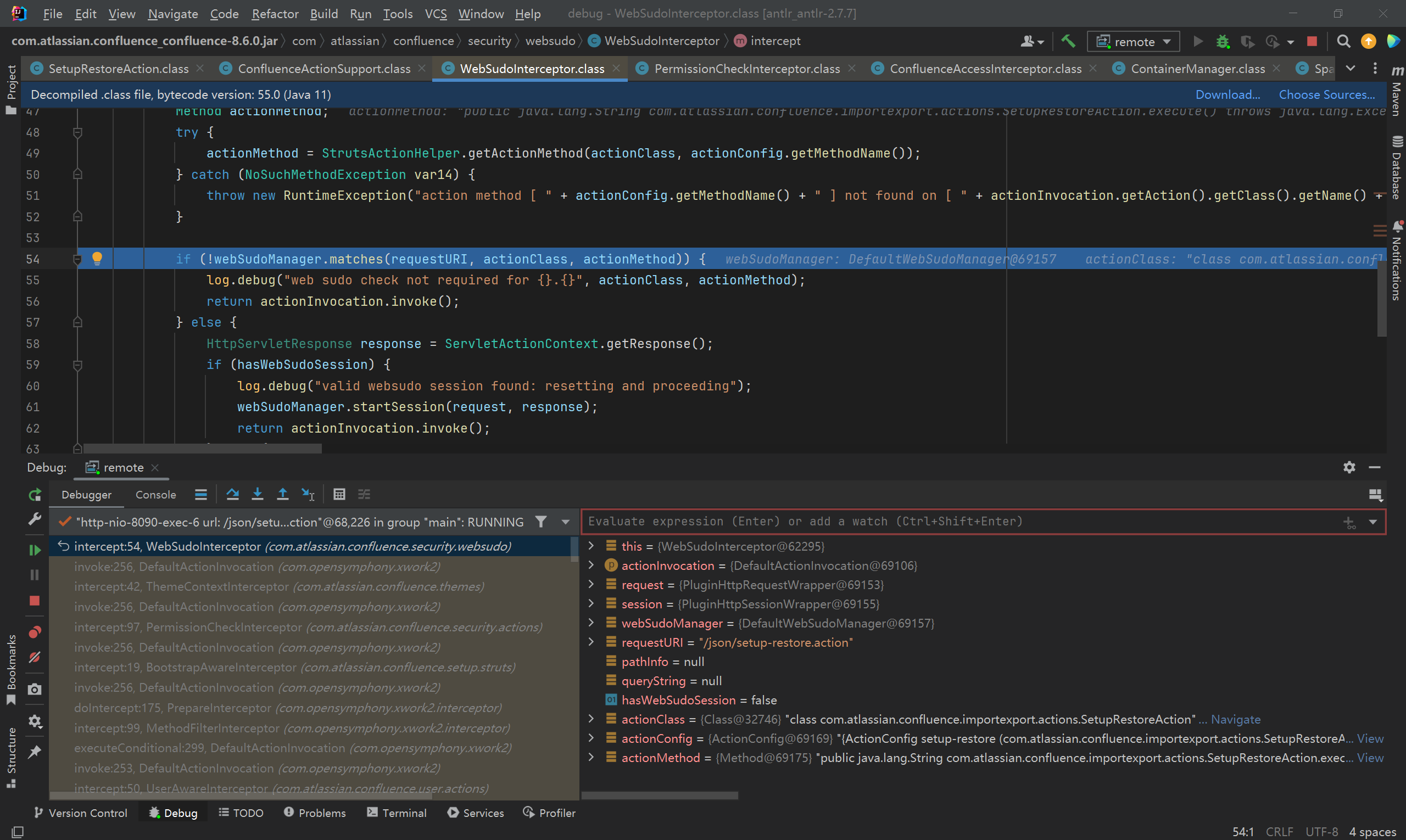Open the File menu
The height and width of the screenshot is (840, 1406).
(52, 14)
